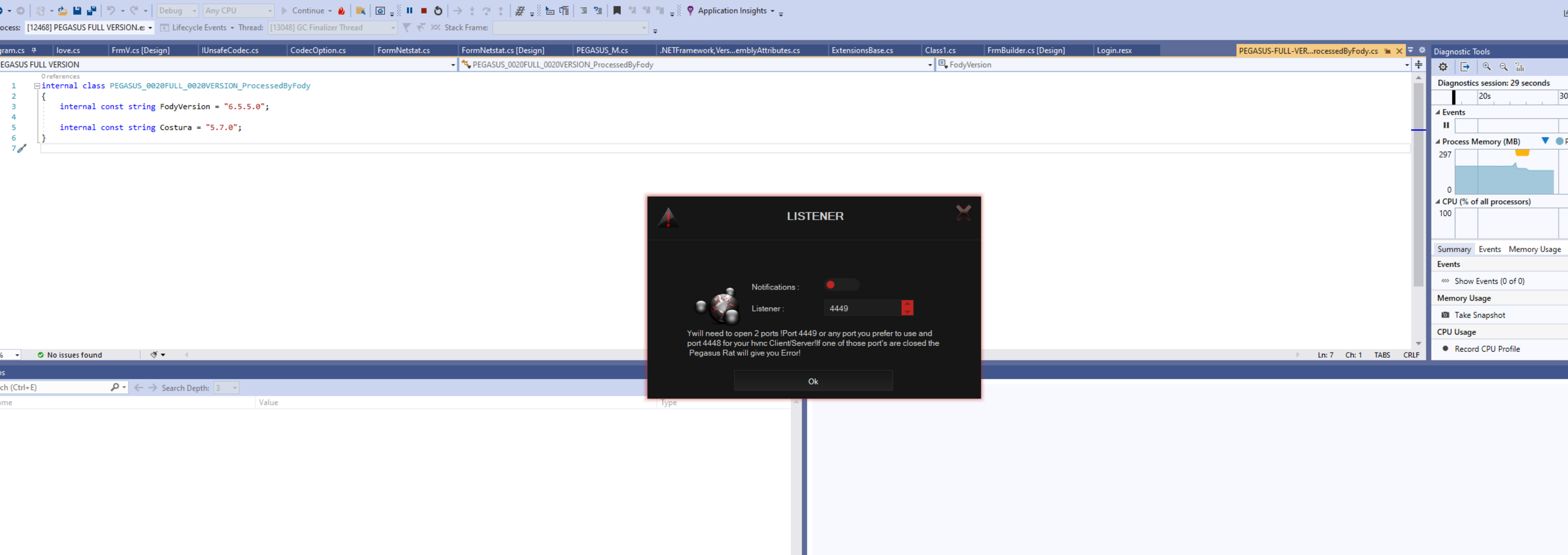Click Ok in the Listener dialog

click(x=813, y=381)
